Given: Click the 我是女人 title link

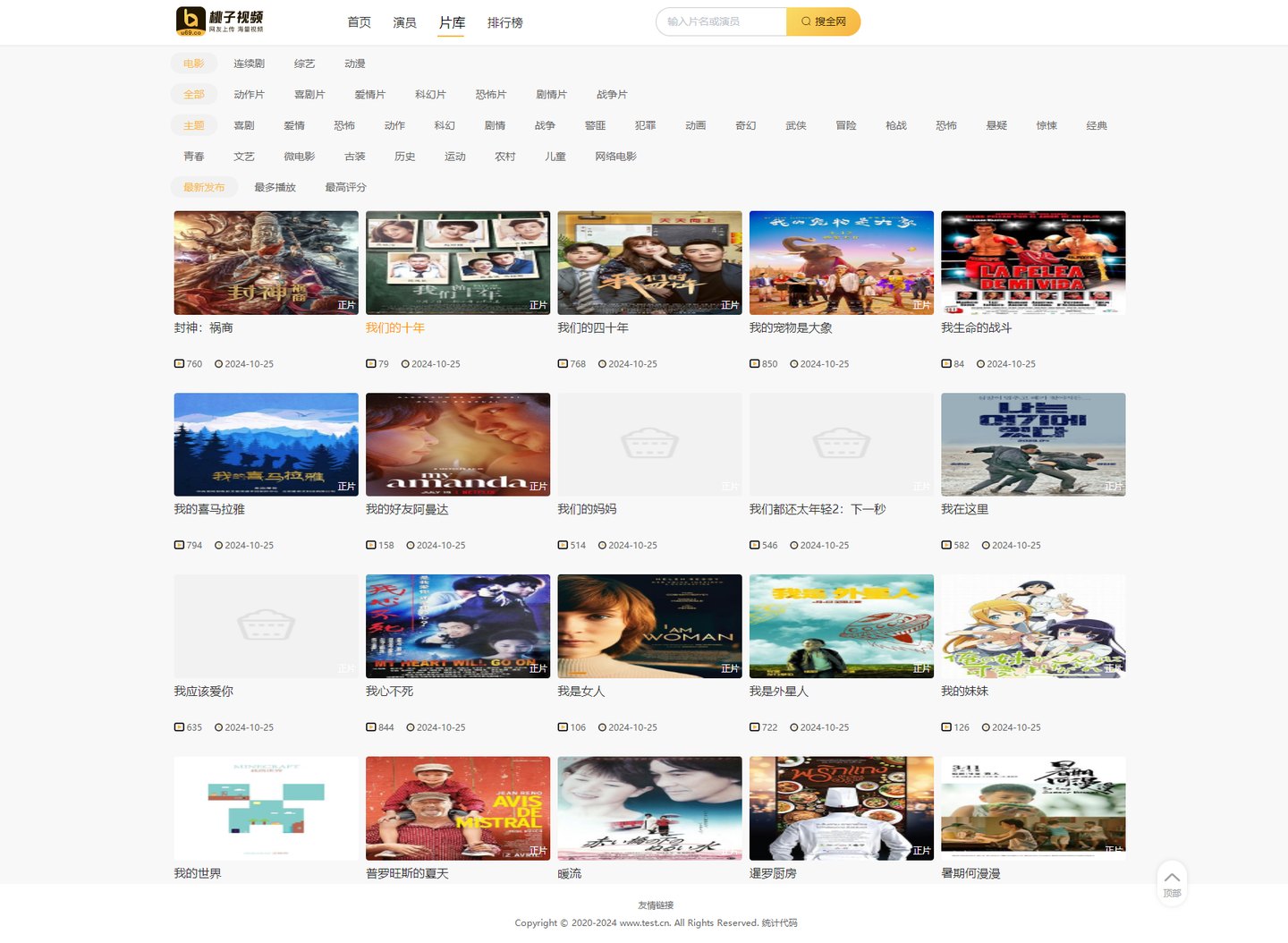Looking at the screenshot, I should 581,692.
